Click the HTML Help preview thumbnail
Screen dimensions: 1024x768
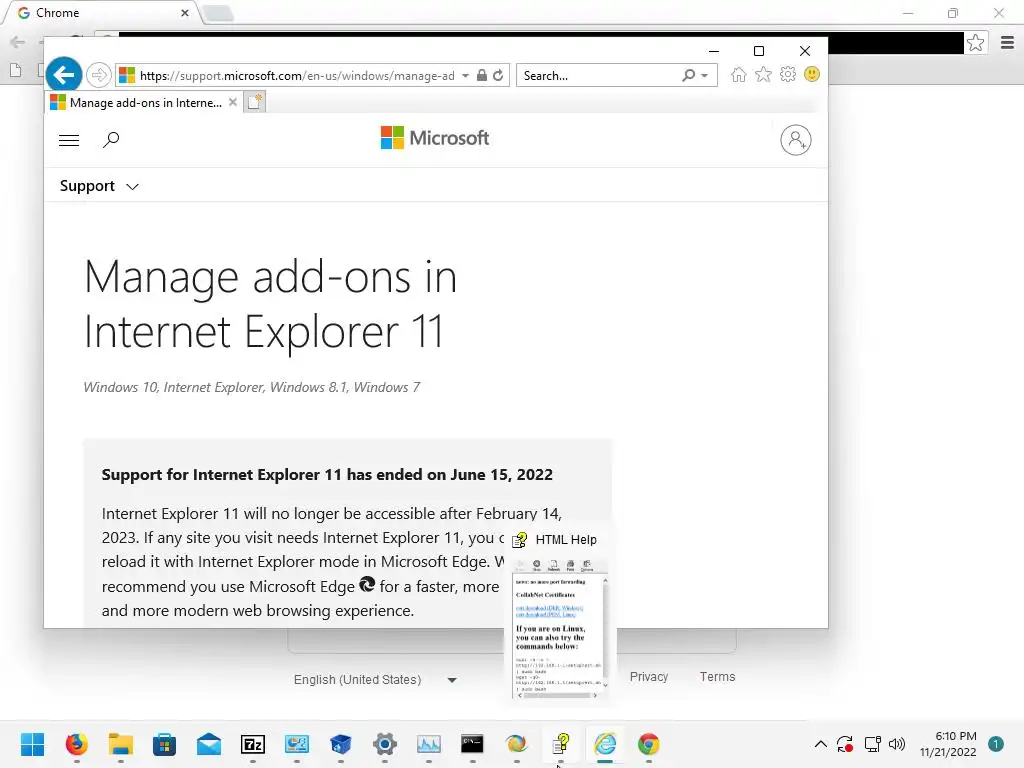click(560, 629)
